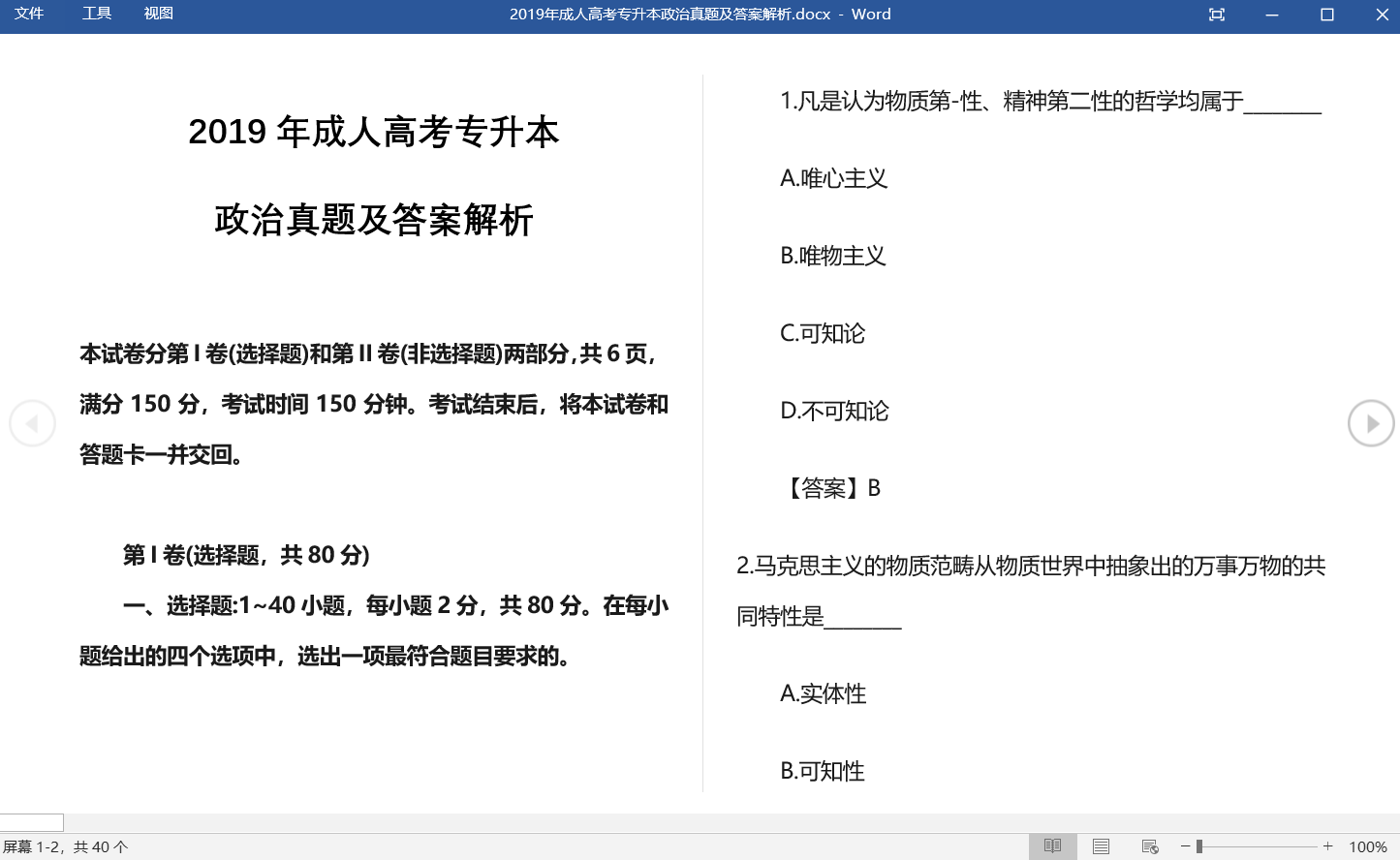Screen dimensions: 1400x860
Task: Switch to Web Layout view in status bar
Action: [x=1150, y=846]
